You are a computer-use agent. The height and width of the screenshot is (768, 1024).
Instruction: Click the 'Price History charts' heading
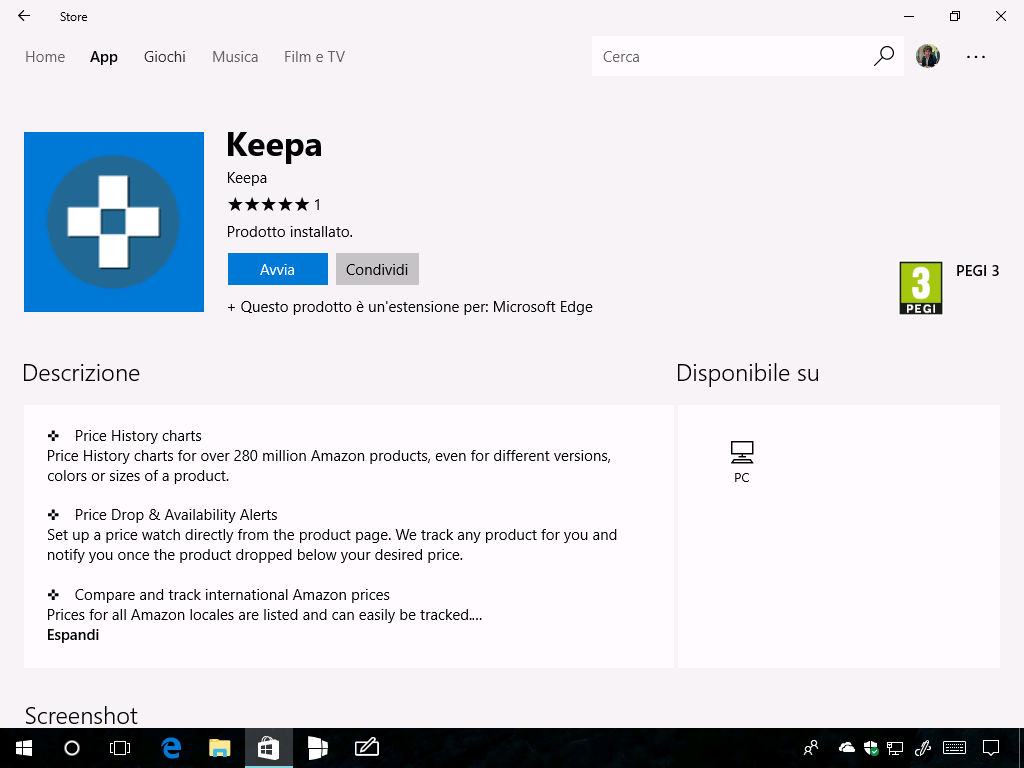[138, 436]
